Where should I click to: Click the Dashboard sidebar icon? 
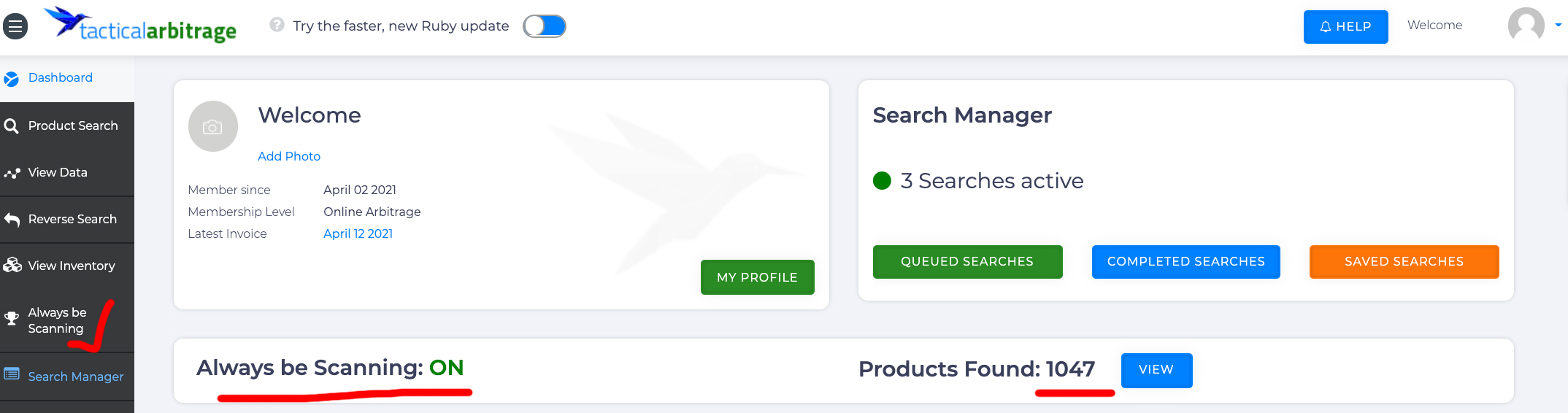click(x=11, y=79)
